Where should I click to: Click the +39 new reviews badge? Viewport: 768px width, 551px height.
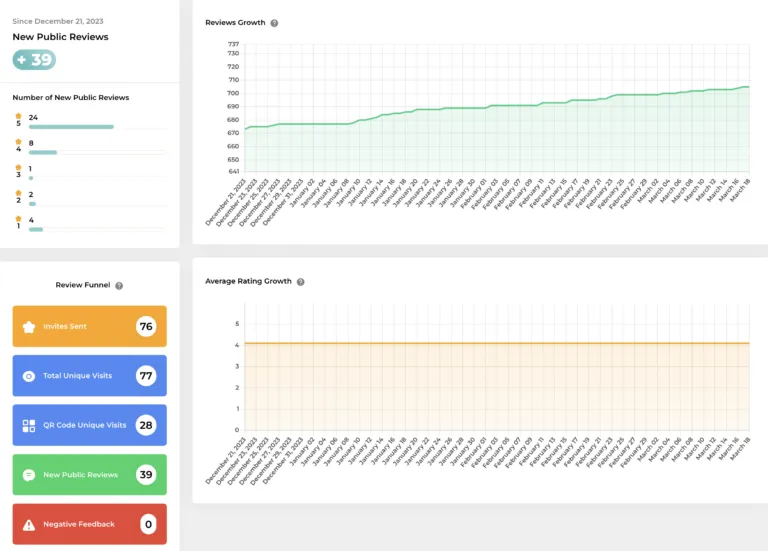(x=34, y=60)
